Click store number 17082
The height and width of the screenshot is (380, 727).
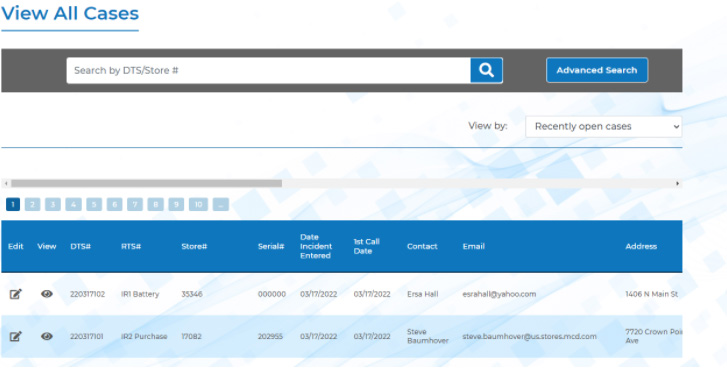pyautogui.click(x=191, y=336)
